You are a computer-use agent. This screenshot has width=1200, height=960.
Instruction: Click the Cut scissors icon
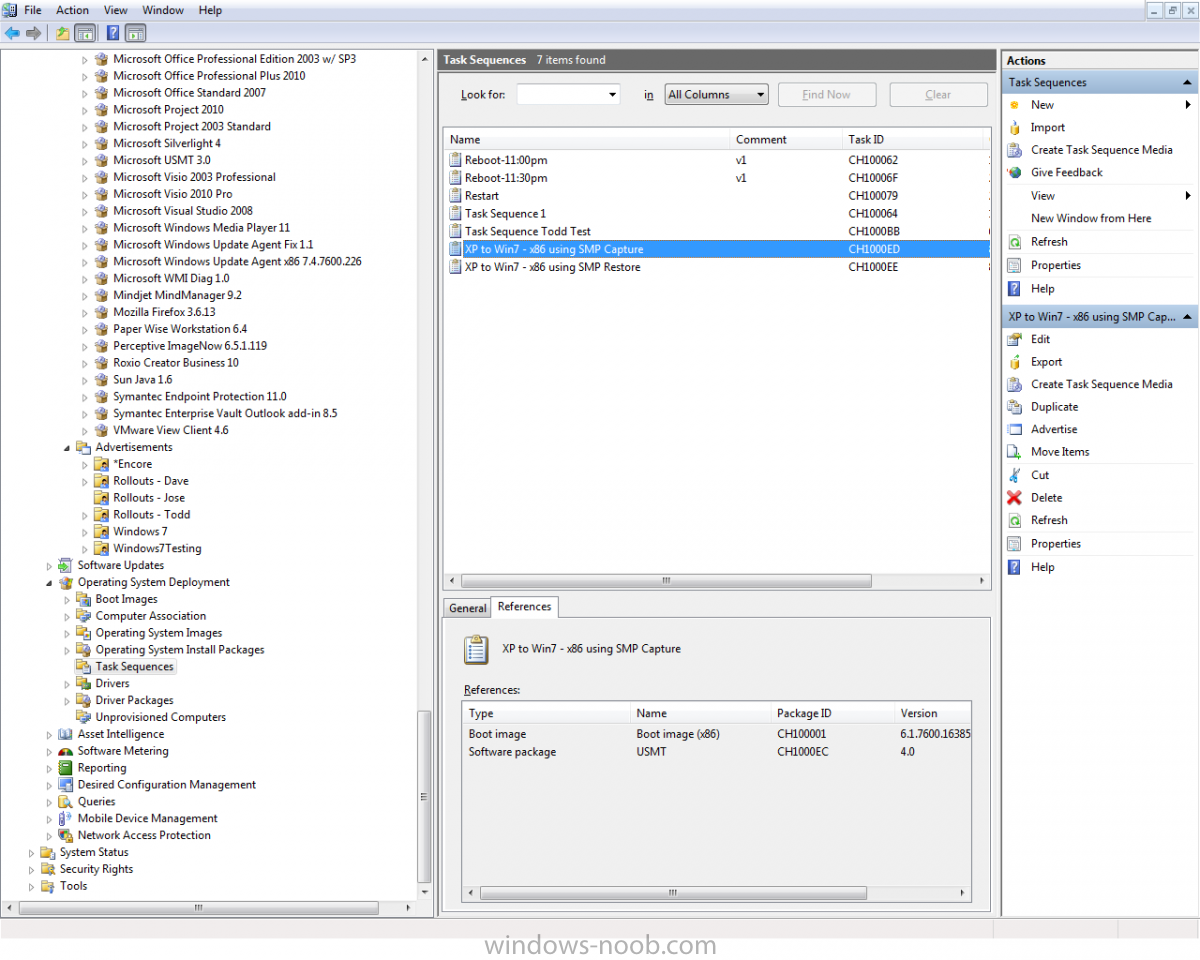1014,476
